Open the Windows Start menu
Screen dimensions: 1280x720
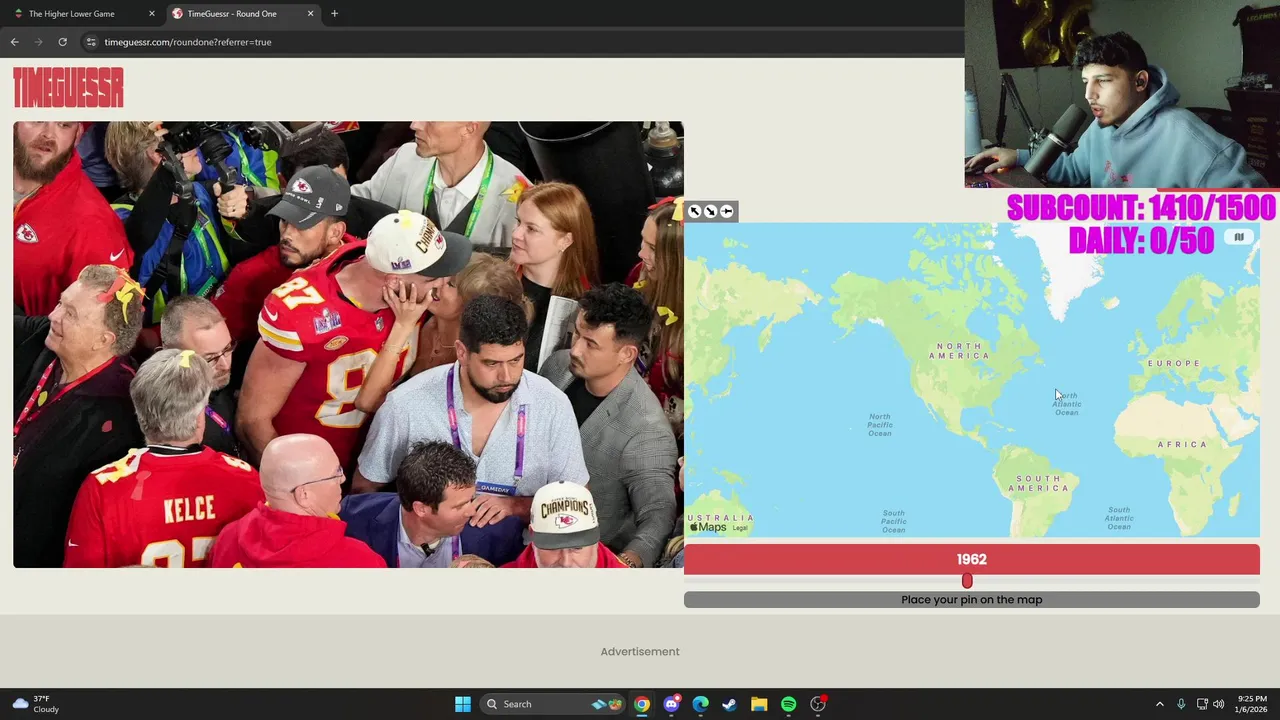(x=462, y=704)
